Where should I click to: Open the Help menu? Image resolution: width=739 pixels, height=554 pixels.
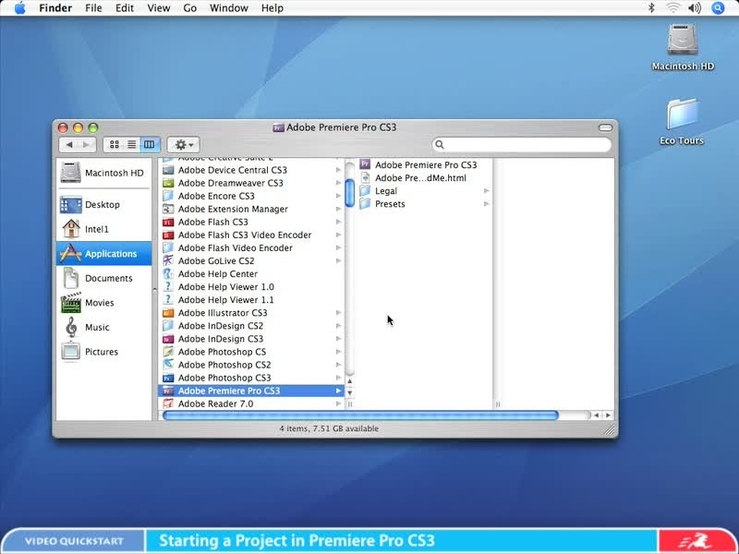(x=272, y=8)
